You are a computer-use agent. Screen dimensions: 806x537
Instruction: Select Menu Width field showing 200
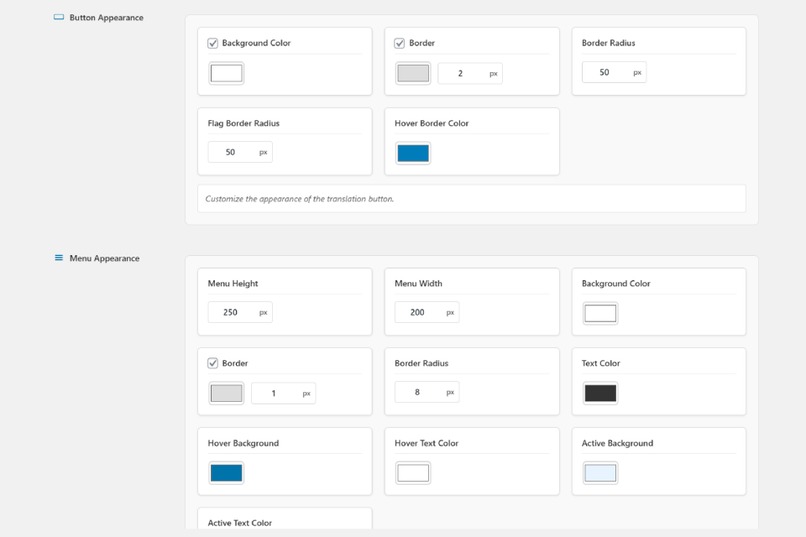tap(427, 312)
